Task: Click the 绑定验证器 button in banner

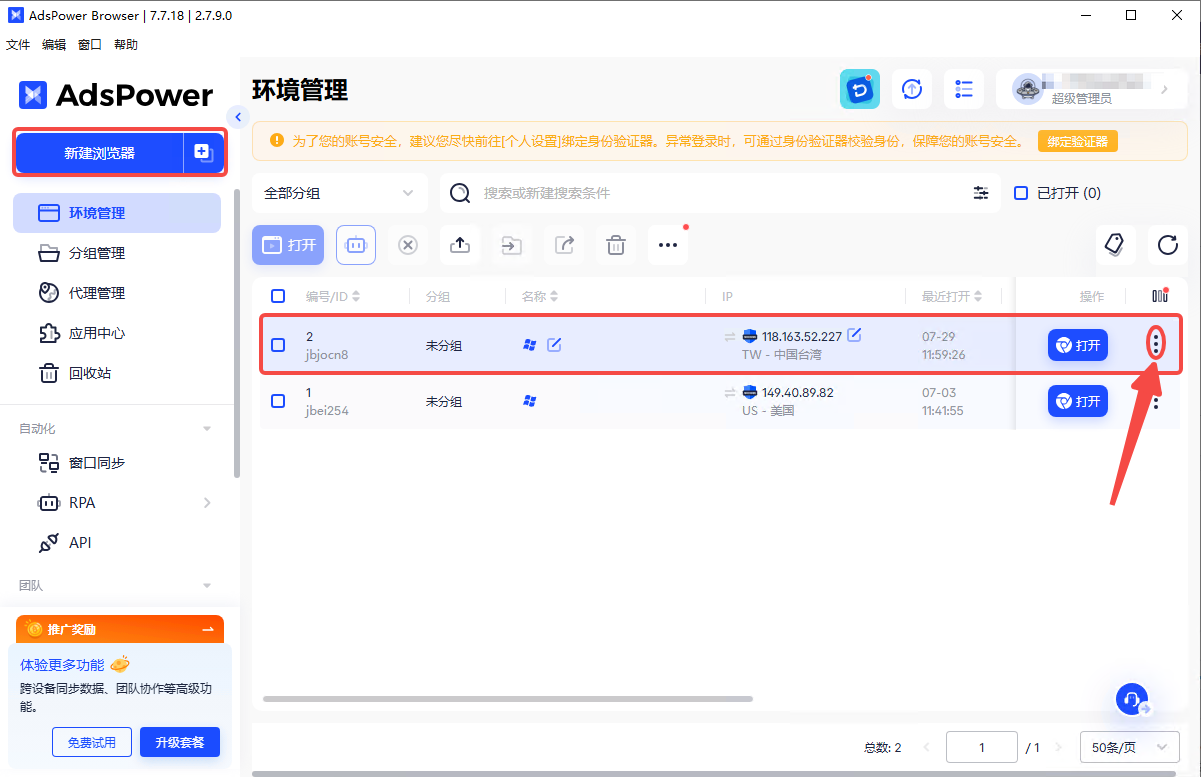Action: pyautogui.click(x=1077, y=142)
